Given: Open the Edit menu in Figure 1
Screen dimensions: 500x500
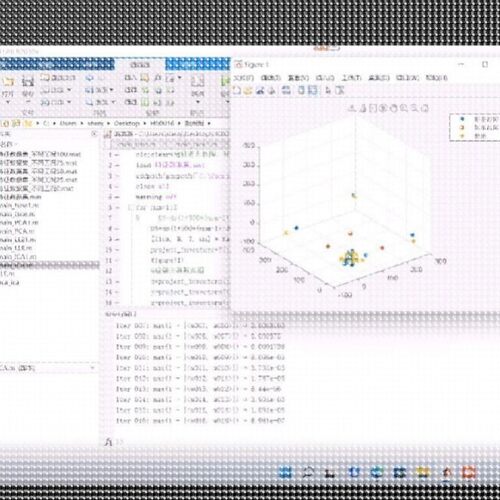Looking at the screenshot, I should point(270,78).
